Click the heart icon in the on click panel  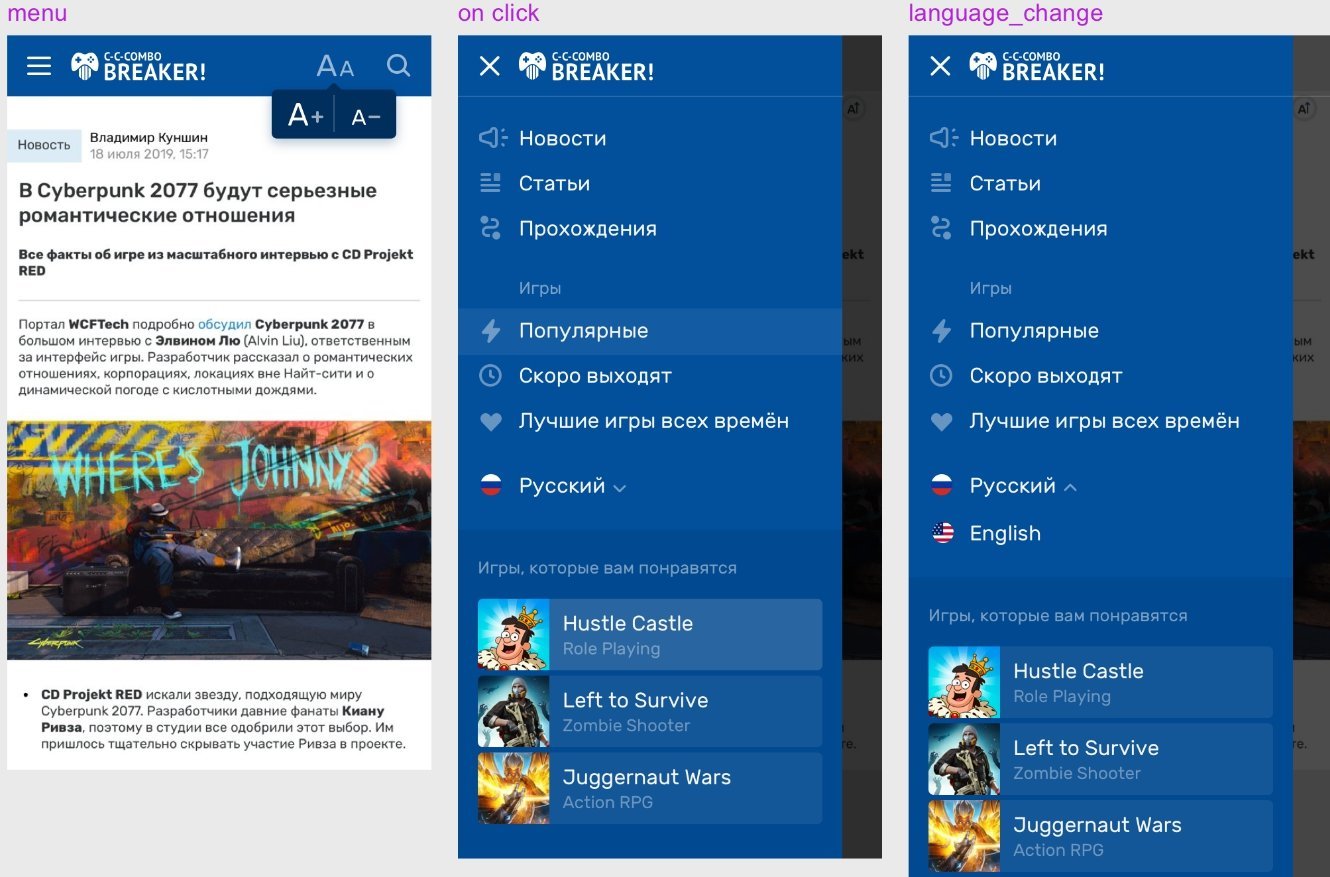[490, 421]
